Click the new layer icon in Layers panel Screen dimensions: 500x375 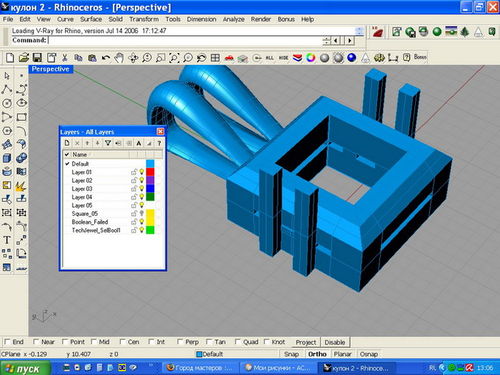pos(67,143)
